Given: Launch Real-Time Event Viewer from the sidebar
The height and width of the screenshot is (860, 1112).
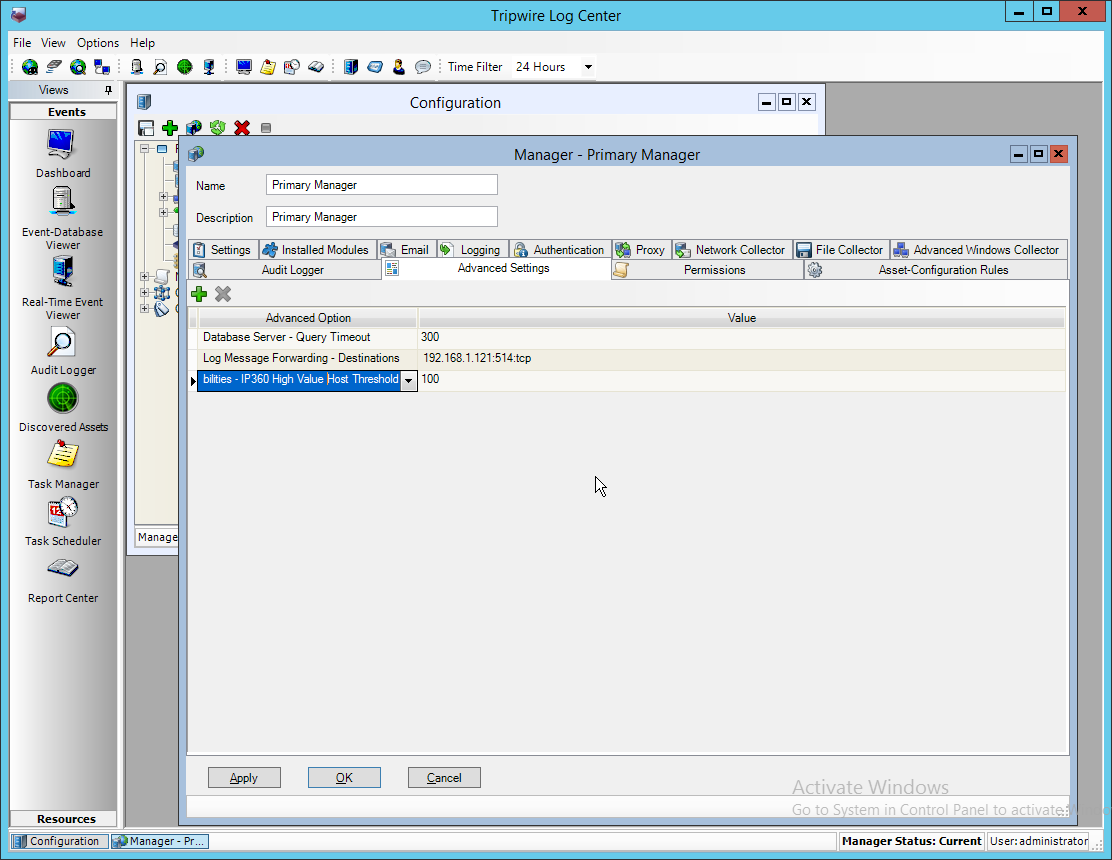Looking at the screenshot, I should tap(62, 288).
